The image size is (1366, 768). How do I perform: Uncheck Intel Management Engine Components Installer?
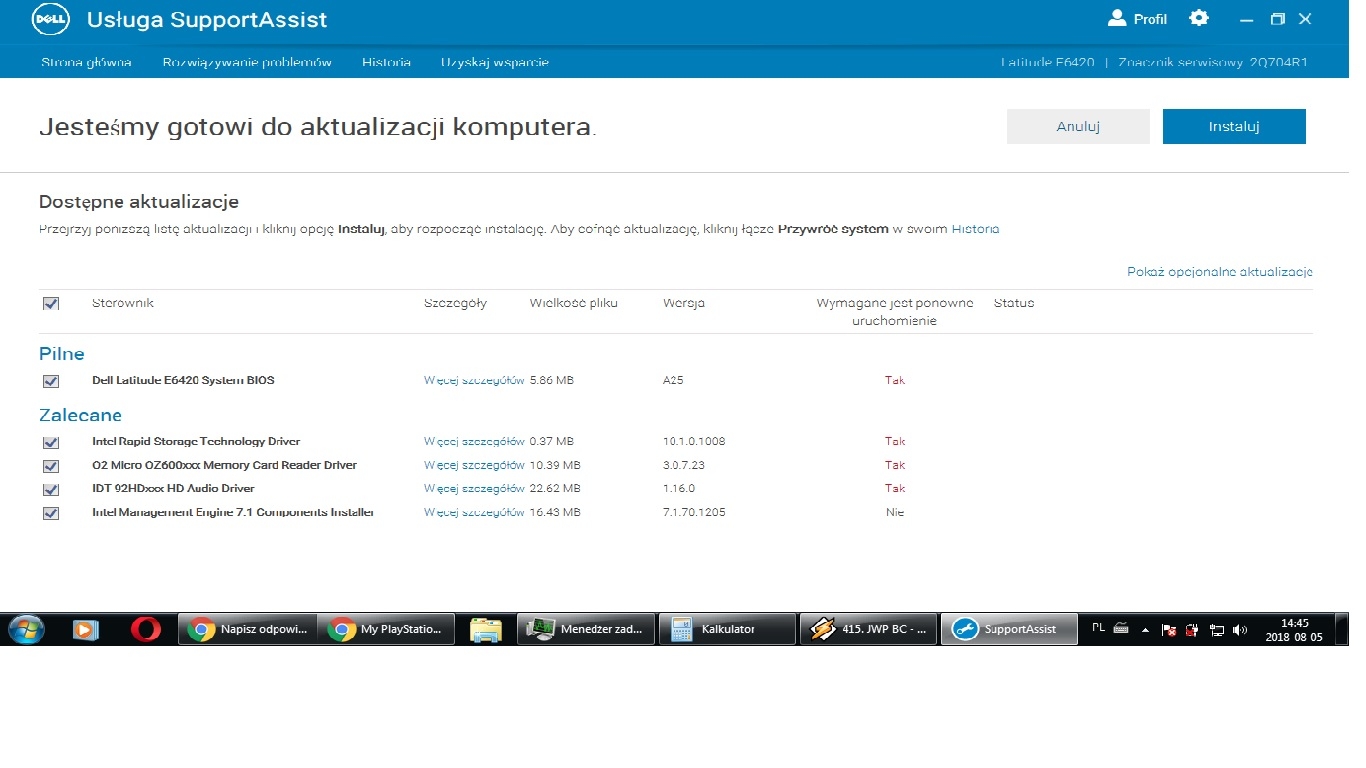pos(51,513)
